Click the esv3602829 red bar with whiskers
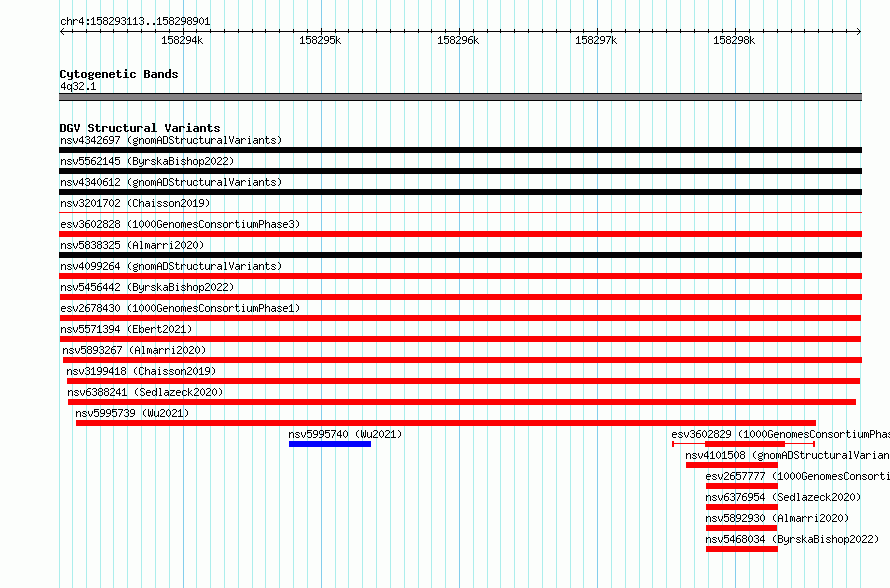Screen dimensions: 890x588 coord(744,444)
